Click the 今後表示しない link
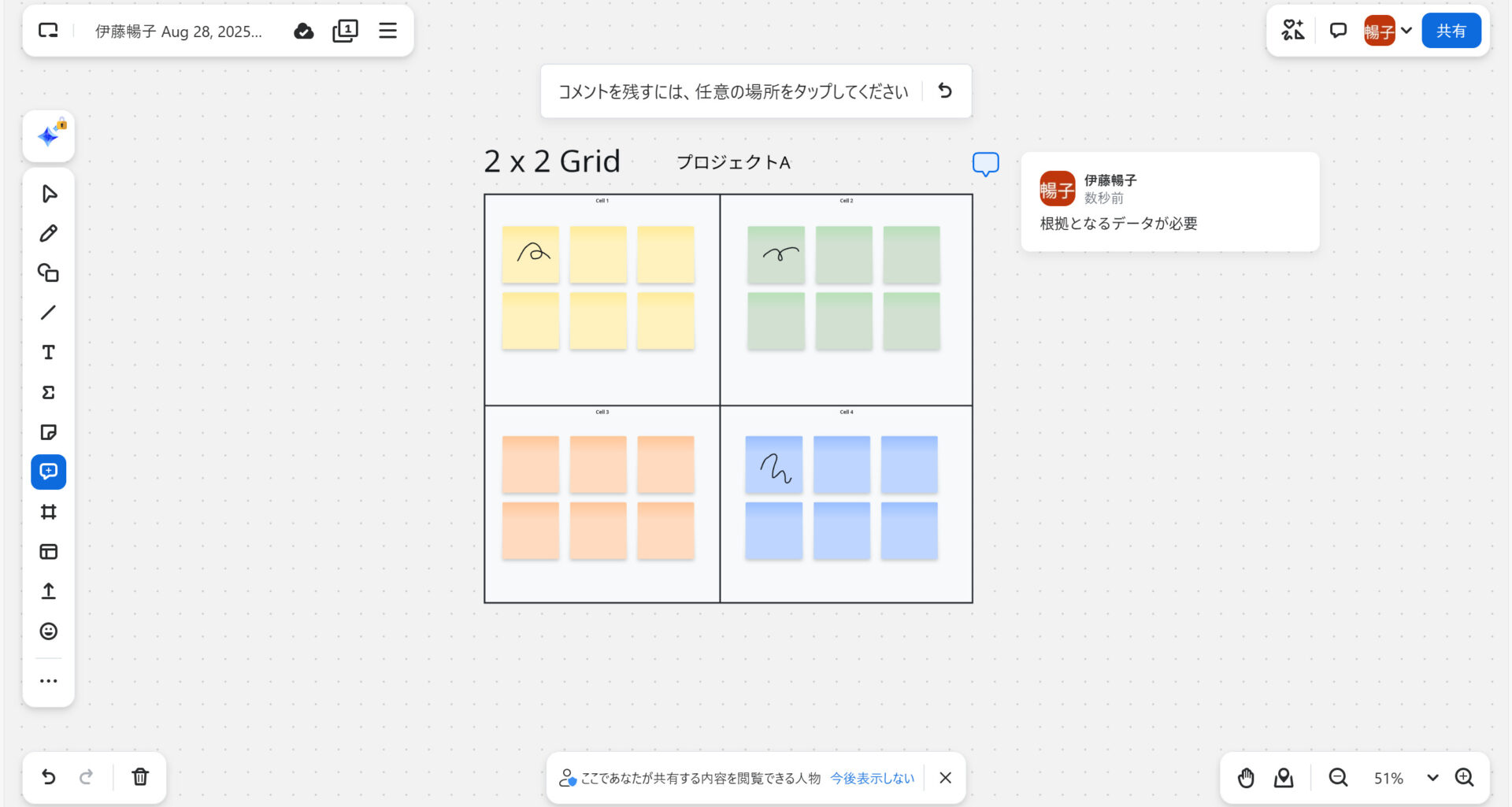Screen dimensions: 1512x807 (x=871, y=778)
